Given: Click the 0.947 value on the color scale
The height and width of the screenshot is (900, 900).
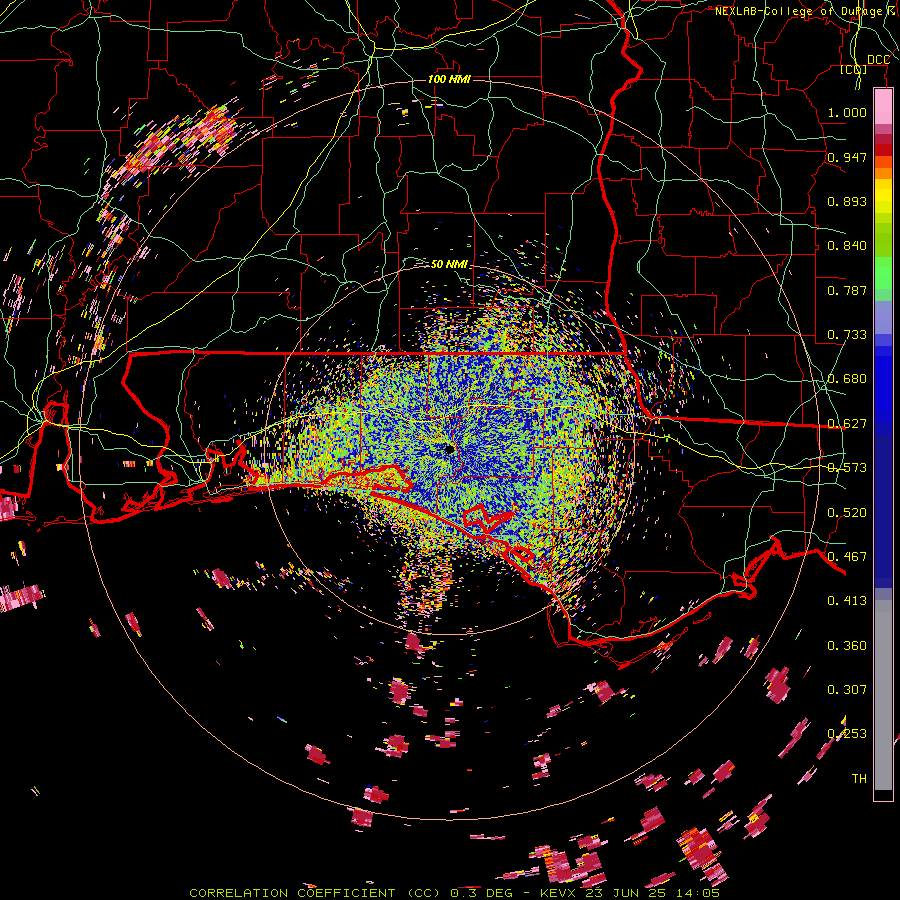Looking at the screenshot, I should pos(847,157).
